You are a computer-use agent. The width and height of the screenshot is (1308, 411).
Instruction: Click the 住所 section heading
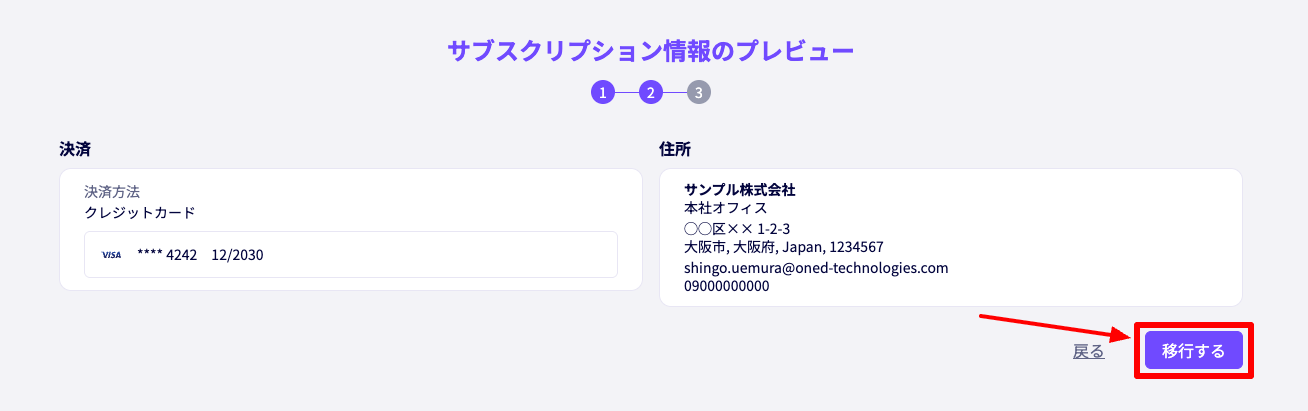pos(675,149)
